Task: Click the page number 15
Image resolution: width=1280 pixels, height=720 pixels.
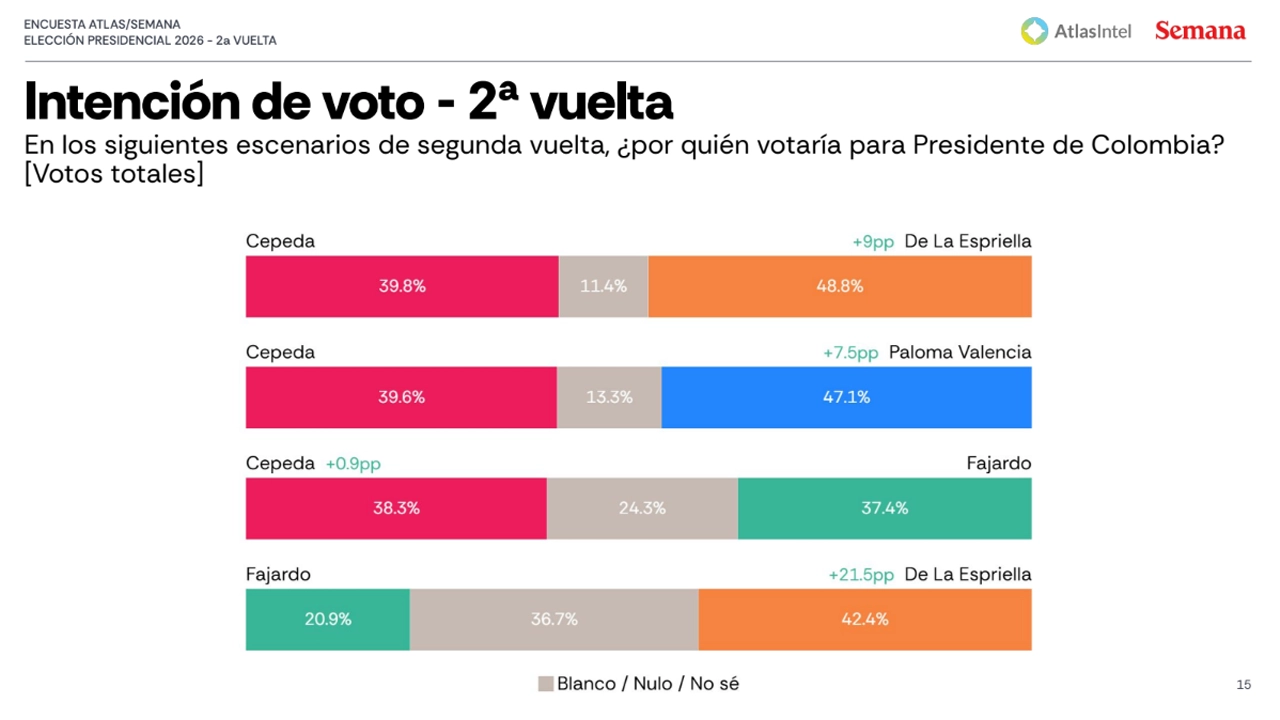Action: 1243,685
